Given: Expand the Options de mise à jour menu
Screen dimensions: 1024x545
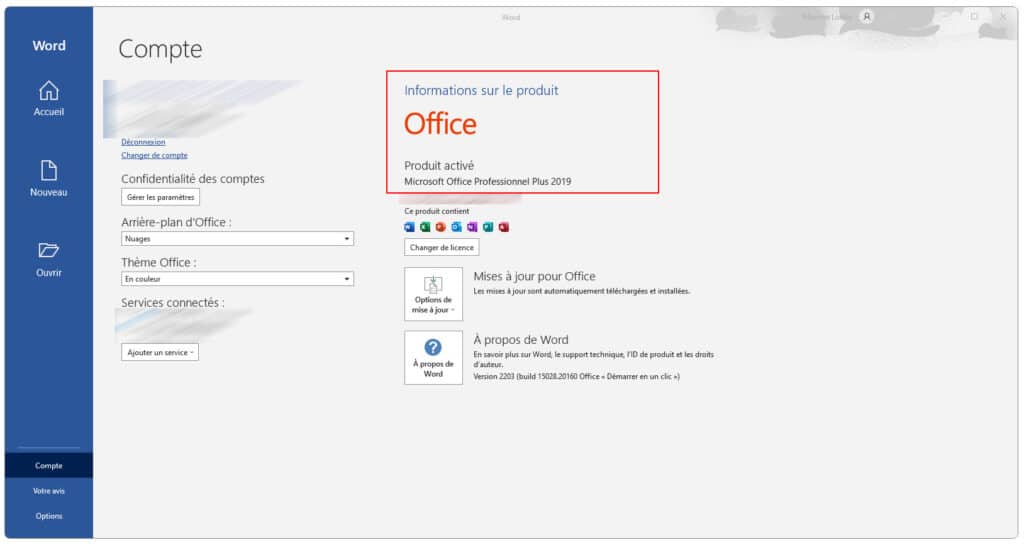Looking at the screenshot, I should click(433, 294).
